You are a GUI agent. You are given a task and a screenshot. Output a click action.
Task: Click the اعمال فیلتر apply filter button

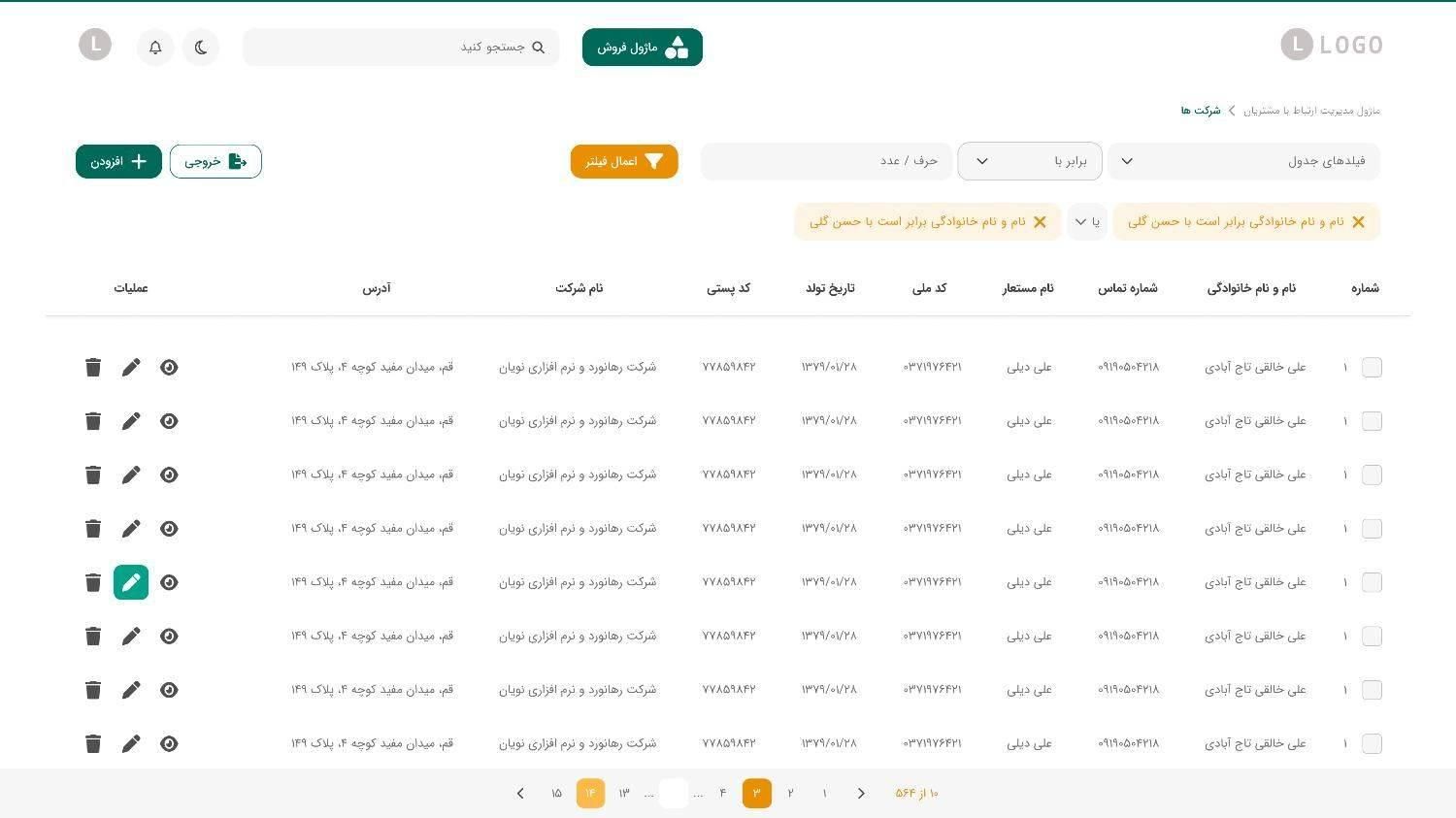coord(624,161)
